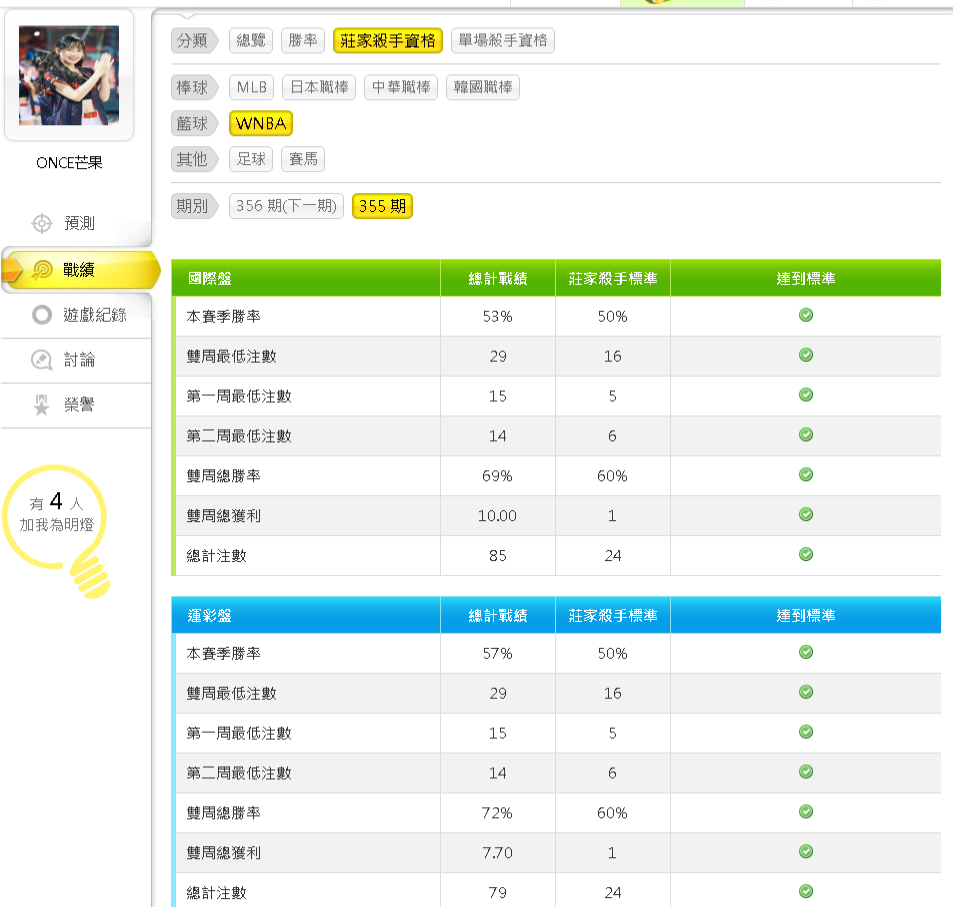Click green check for 運彩盤 總計注數
Viewport: 953px width, 907px height.
pos(806,891)
